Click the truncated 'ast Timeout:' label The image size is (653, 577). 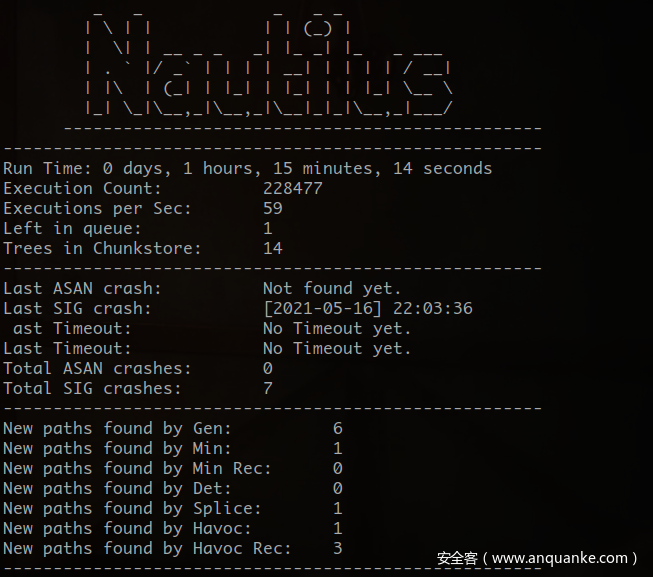tap(72, 328)
